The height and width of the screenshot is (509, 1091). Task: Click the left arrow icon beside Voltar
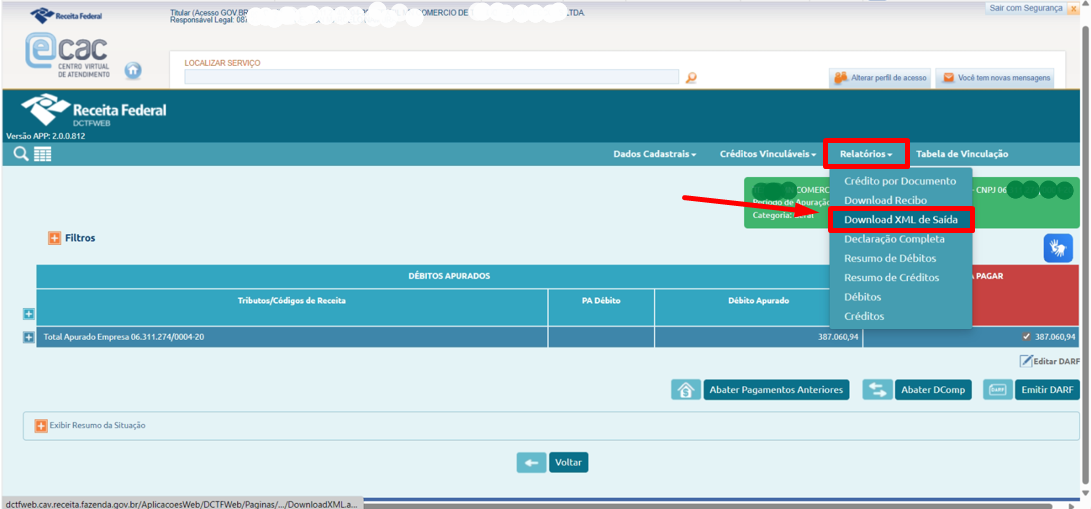coord(531,462)
